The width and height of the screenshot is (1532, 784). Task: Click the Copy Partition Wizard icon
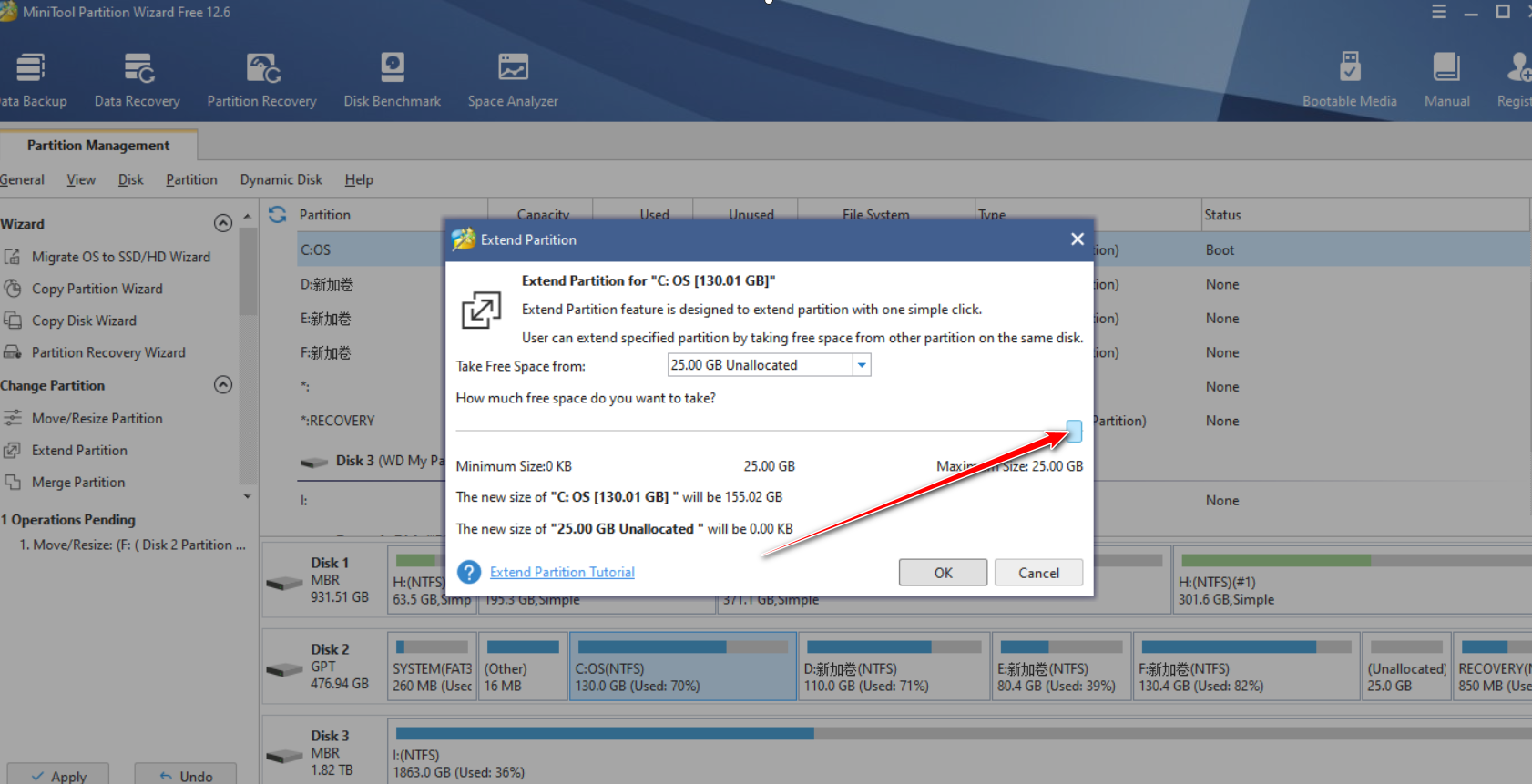click(13, 289)
